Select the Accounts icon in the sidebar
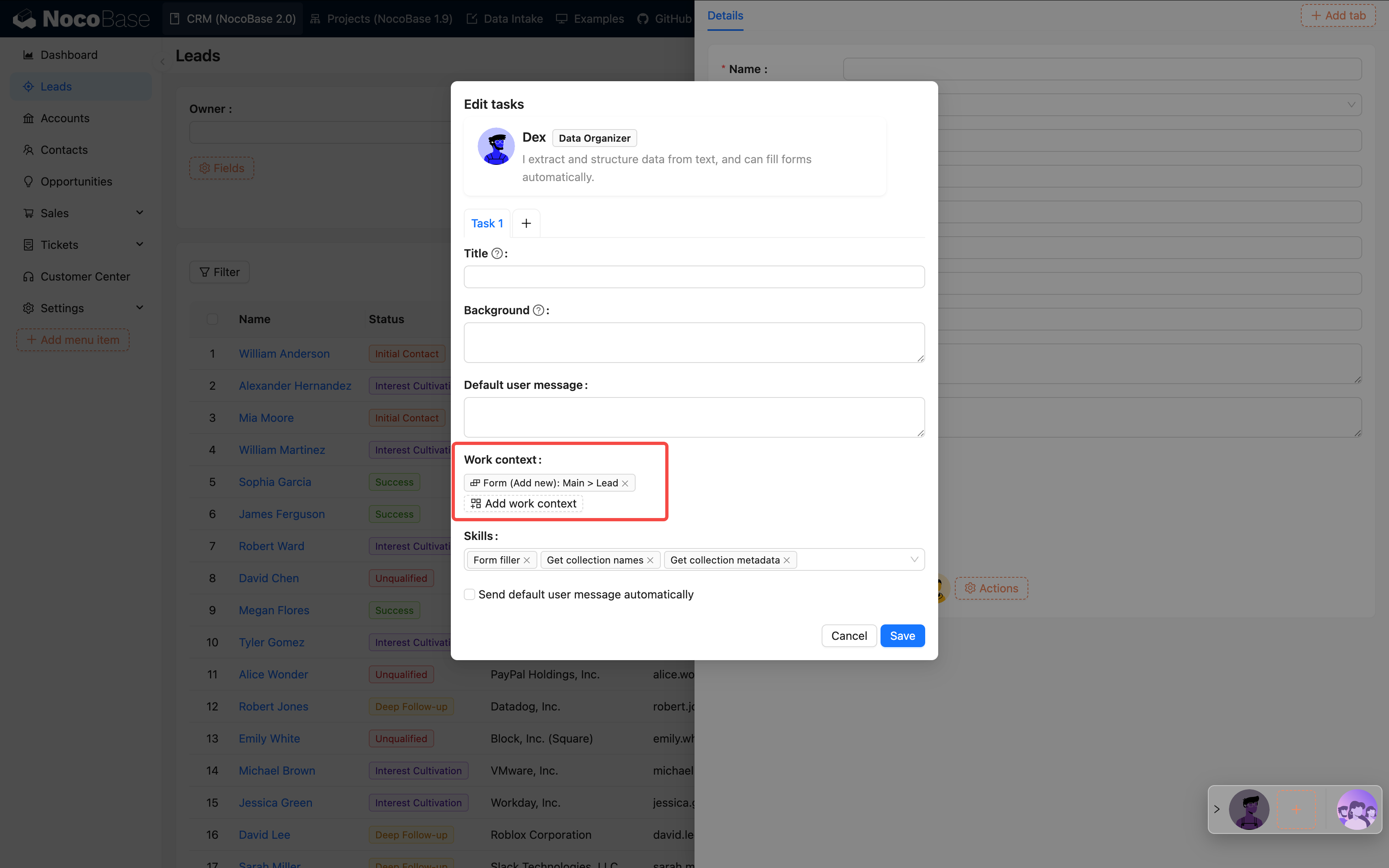This screenshot has height=868, width=1389. coord(29,118)
